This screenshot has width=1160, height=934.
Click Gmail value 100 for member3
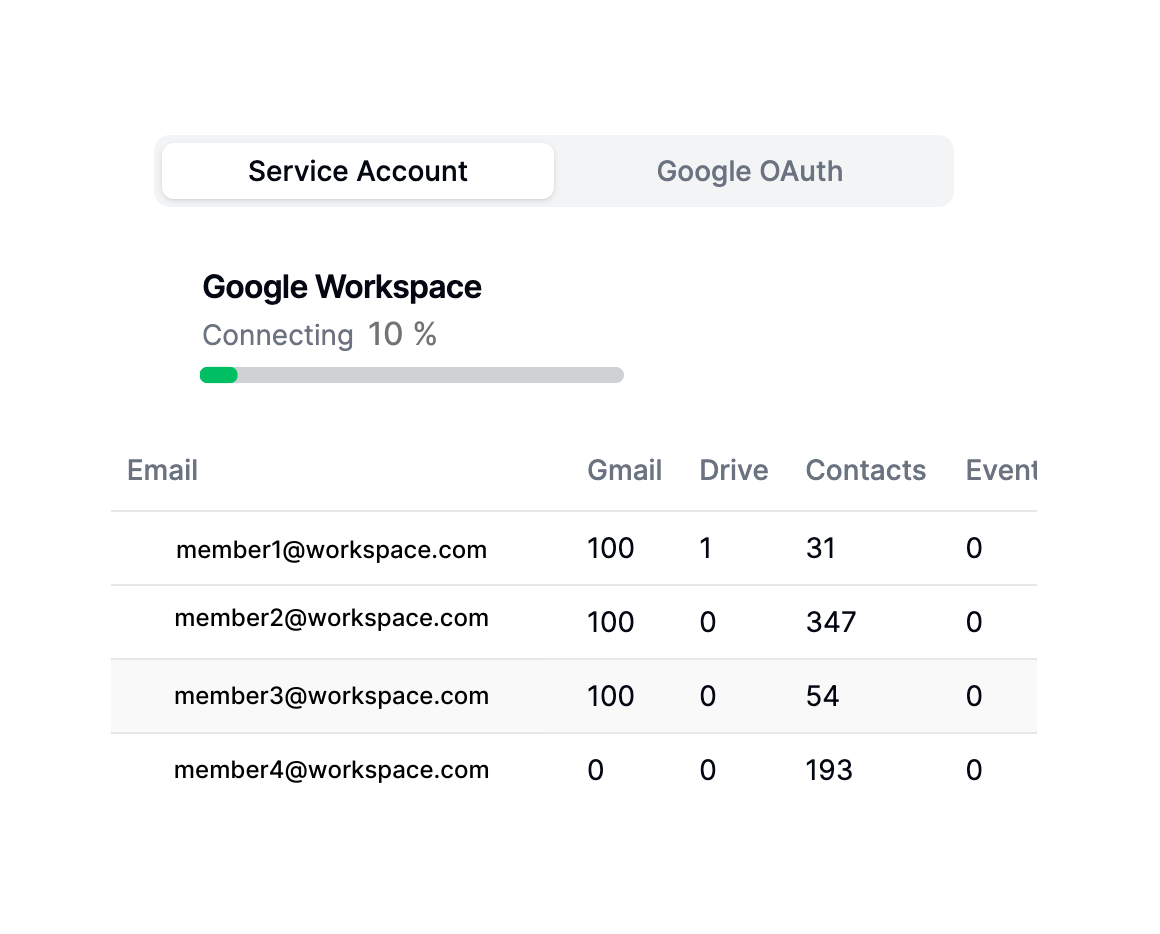coord(610,696)
